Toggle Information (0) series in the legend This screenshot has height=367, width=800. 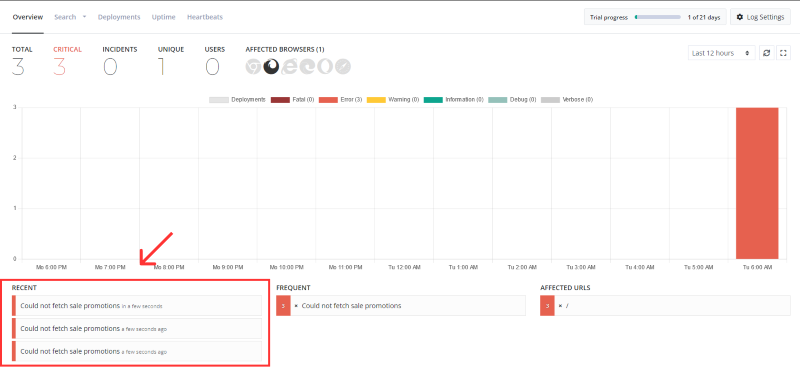(454, 100)
